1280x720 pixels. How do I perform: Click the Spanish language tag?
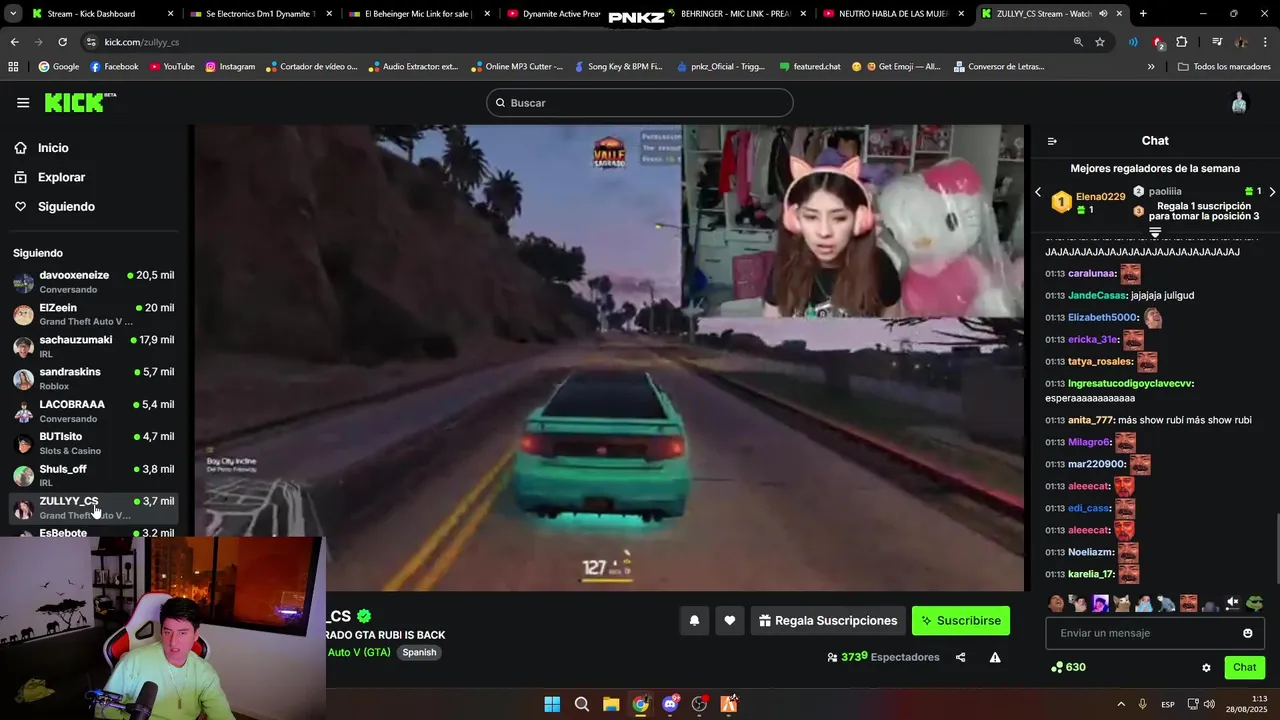pyautogui.click(x=419, y=652)
